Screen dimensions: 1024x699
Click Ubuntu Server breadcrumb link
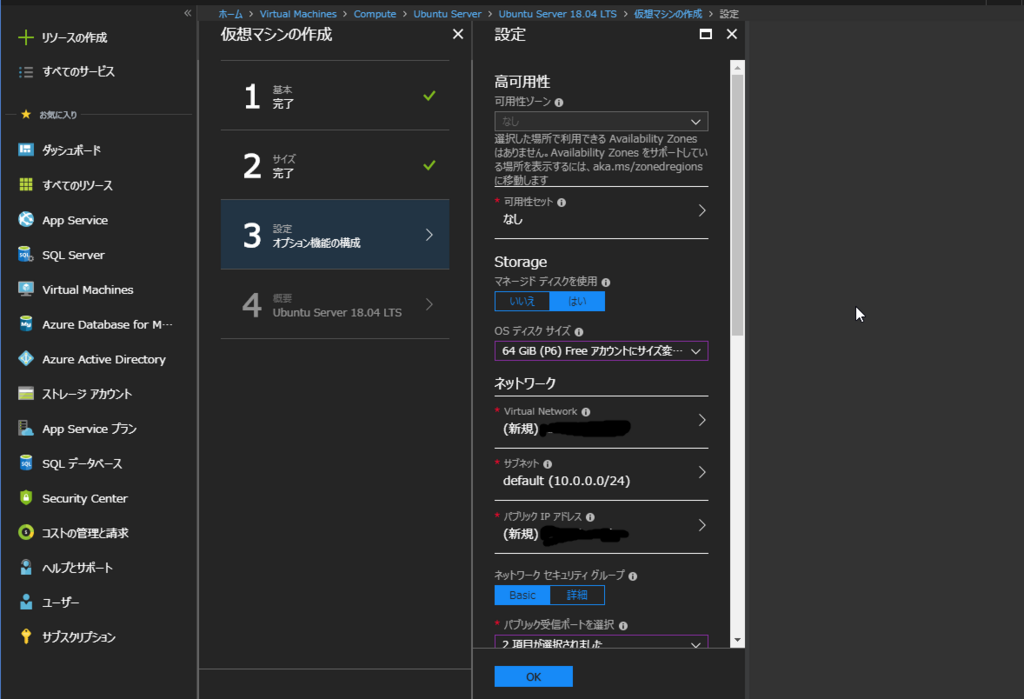pos(447,14)
